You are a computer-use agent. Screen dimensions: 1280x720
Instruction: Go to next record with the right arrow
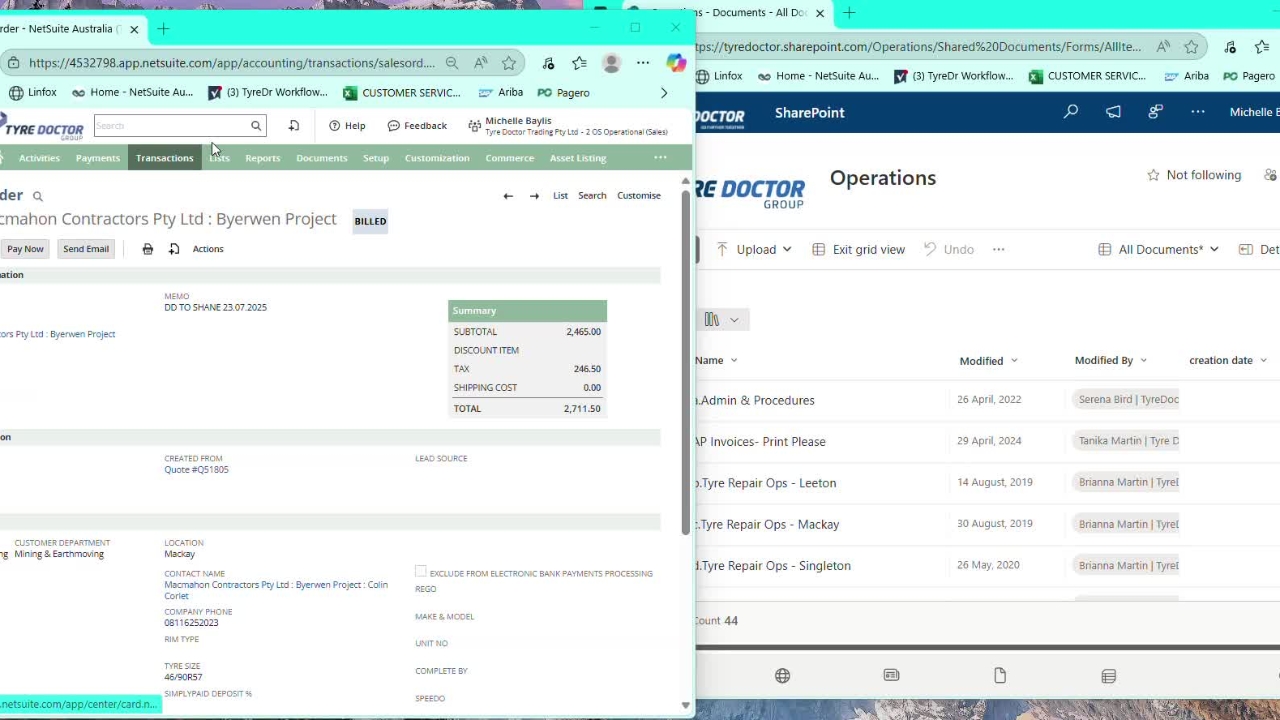534,196
